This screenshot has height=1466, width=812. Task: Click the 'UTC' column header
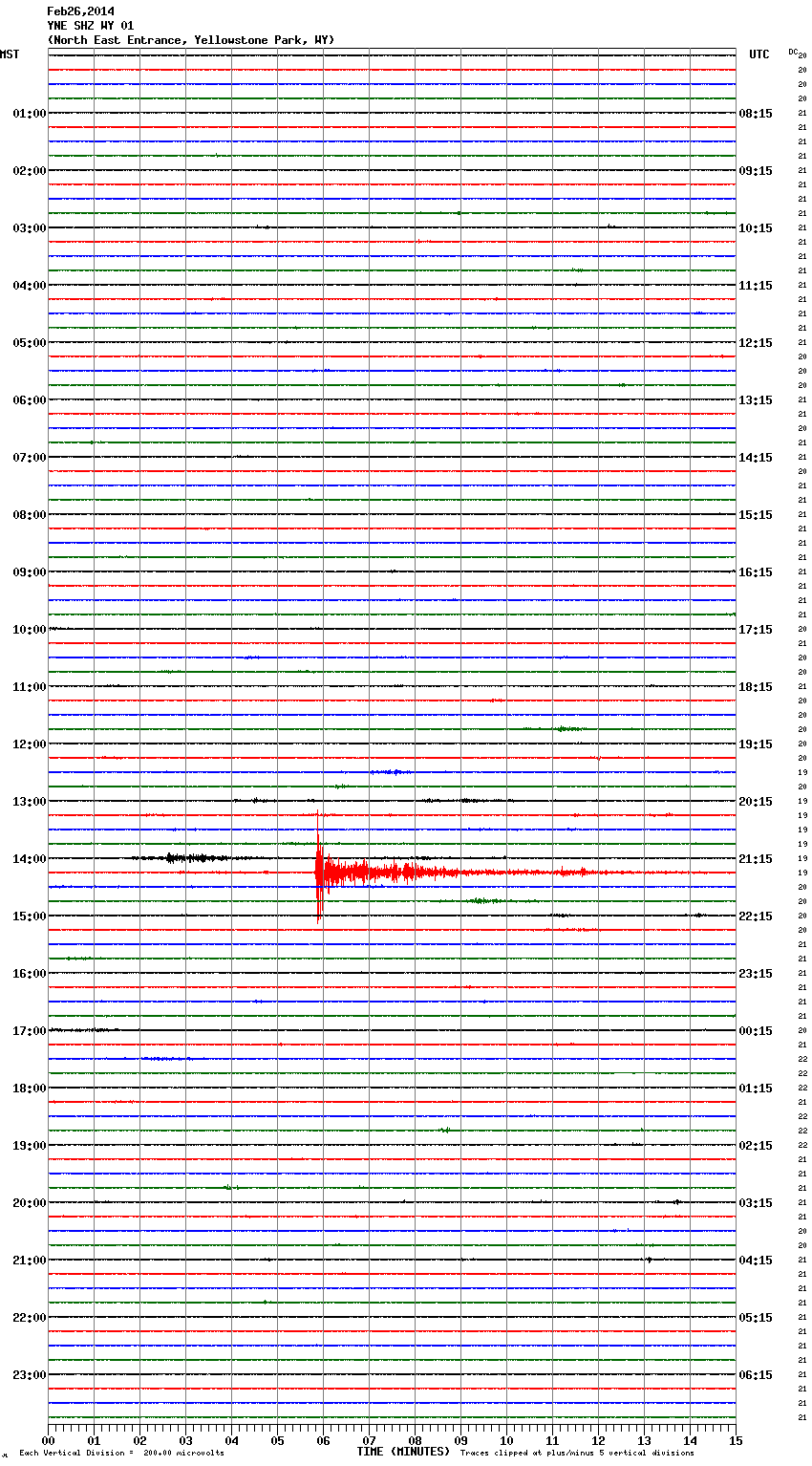759,54
